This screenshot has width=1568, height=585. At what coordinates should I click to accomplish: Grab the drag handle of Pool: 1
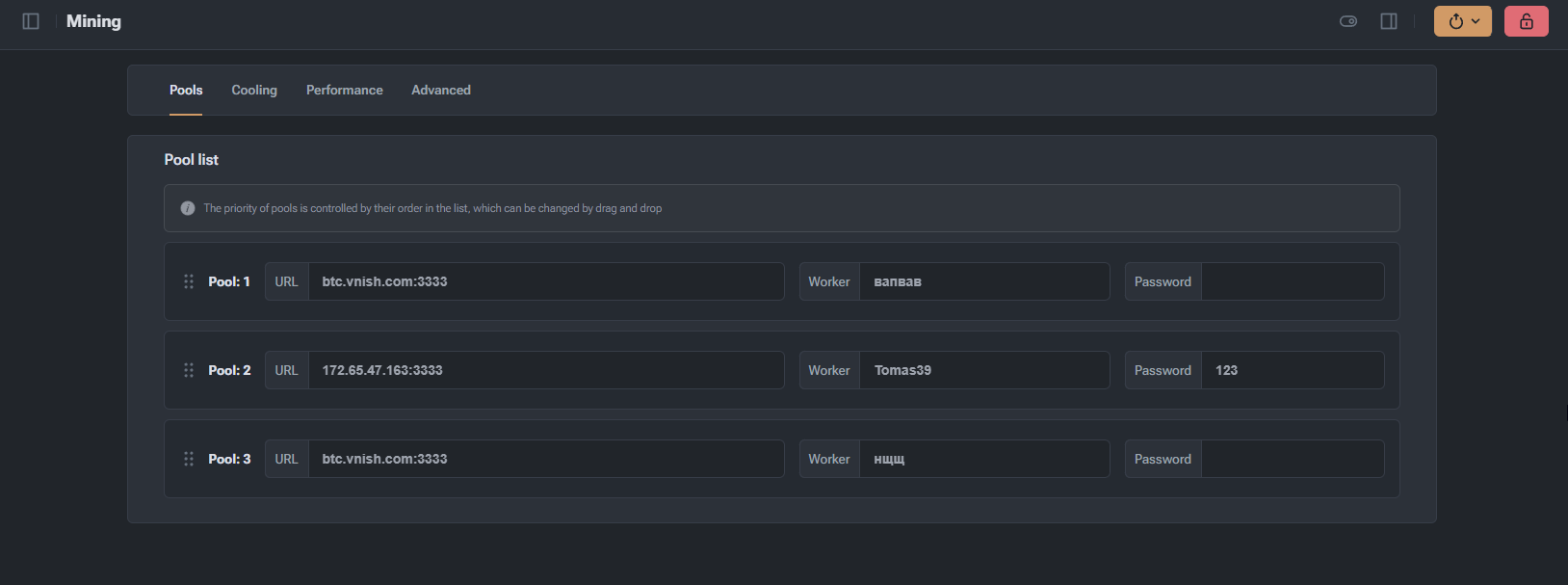click(x=189, y=281)
